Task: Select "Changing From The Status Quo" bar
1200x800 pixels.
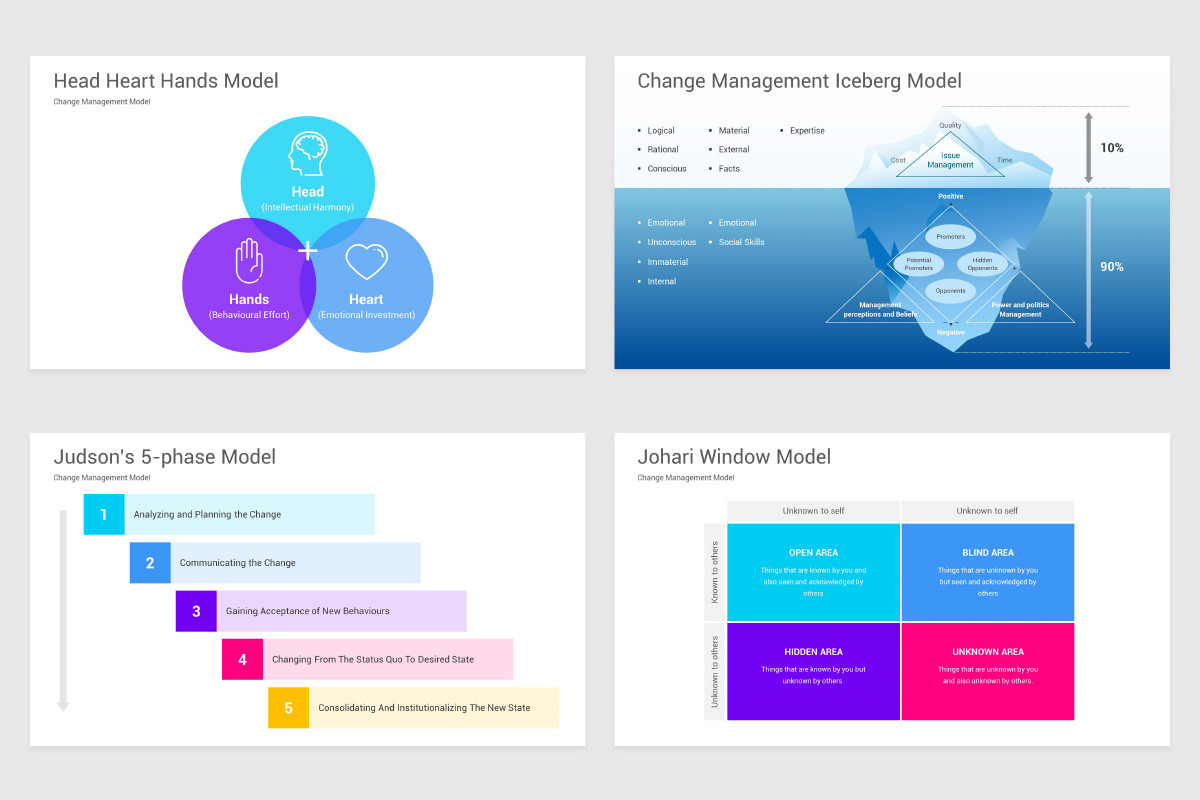Action: pyautogui.click(x=388, y=659)
